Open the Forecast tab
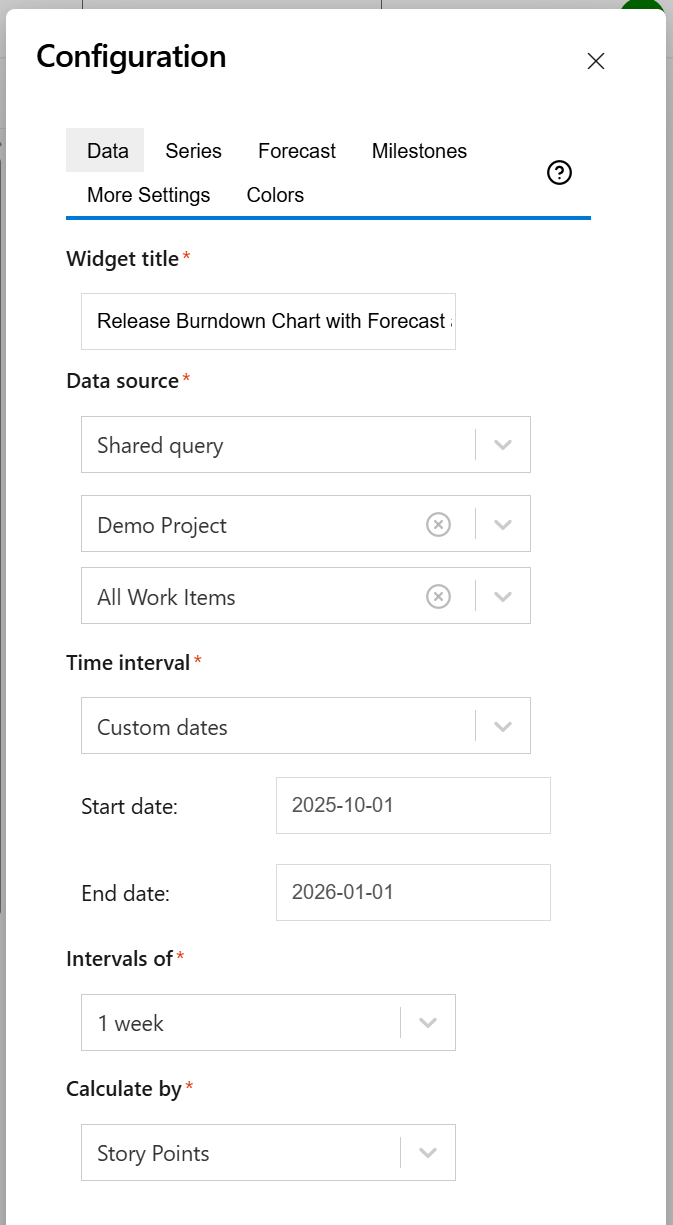Screen dimensions: 673x1225 296,150
